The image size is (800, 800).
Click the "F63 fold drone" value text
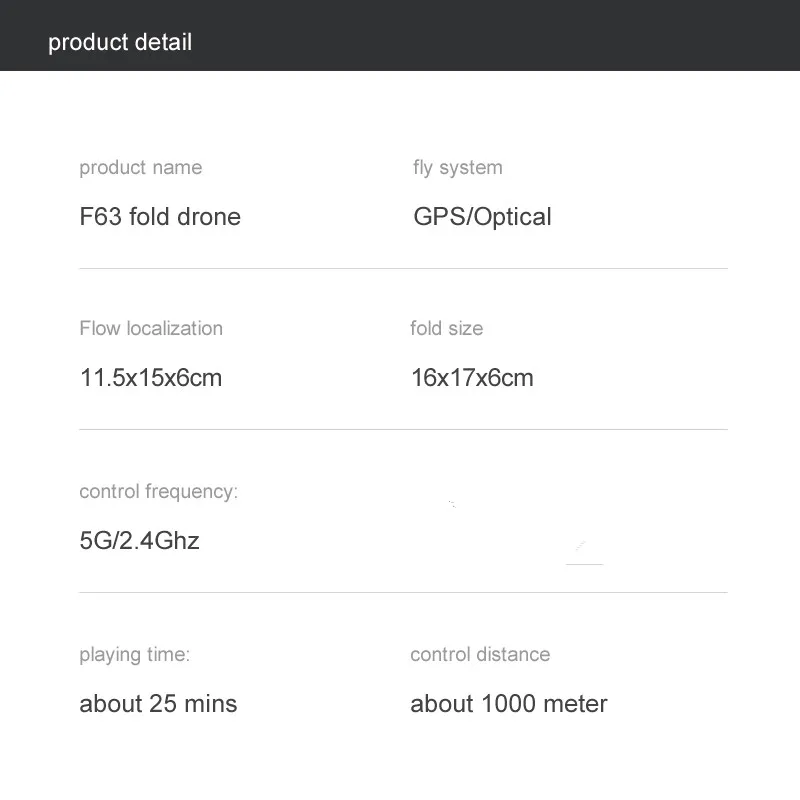pyautogui.click(x=160, y=217)
